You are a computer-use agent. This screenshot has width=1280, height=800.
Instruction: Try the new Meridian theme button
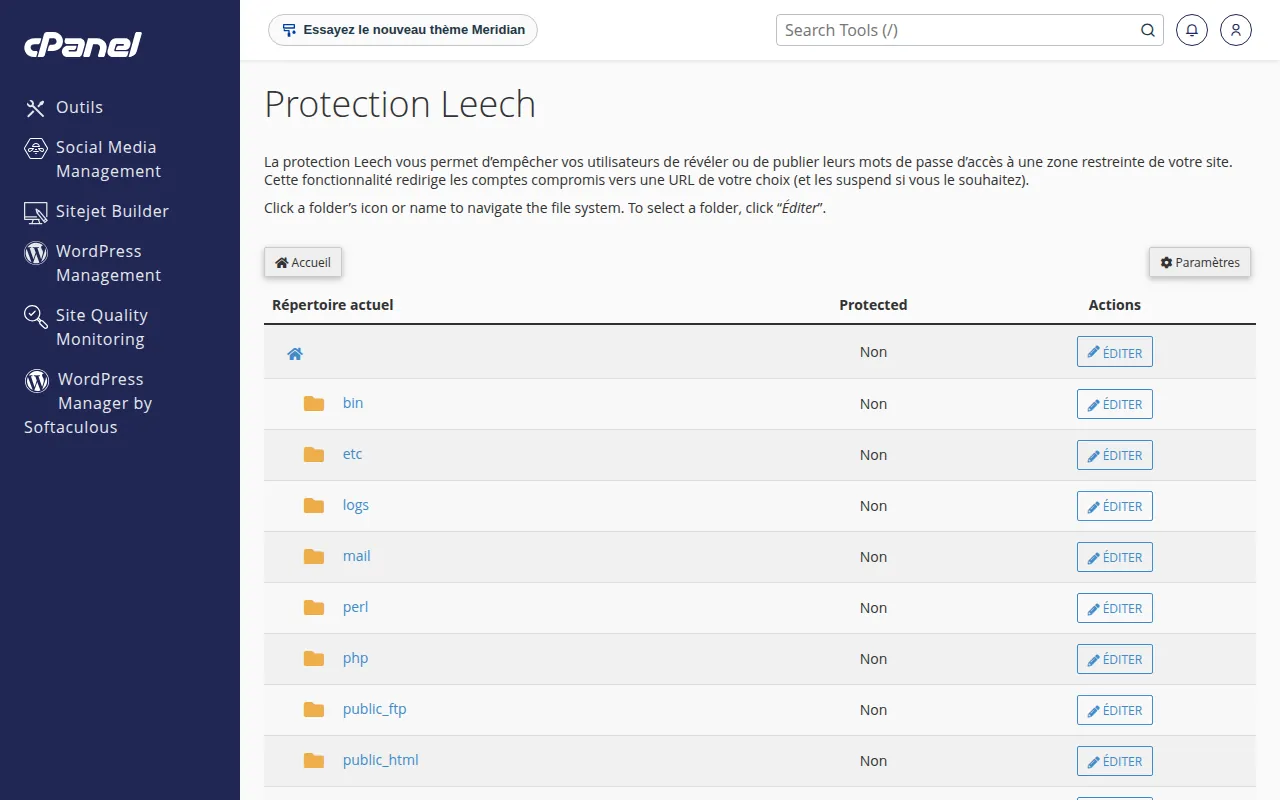point(403,30)
